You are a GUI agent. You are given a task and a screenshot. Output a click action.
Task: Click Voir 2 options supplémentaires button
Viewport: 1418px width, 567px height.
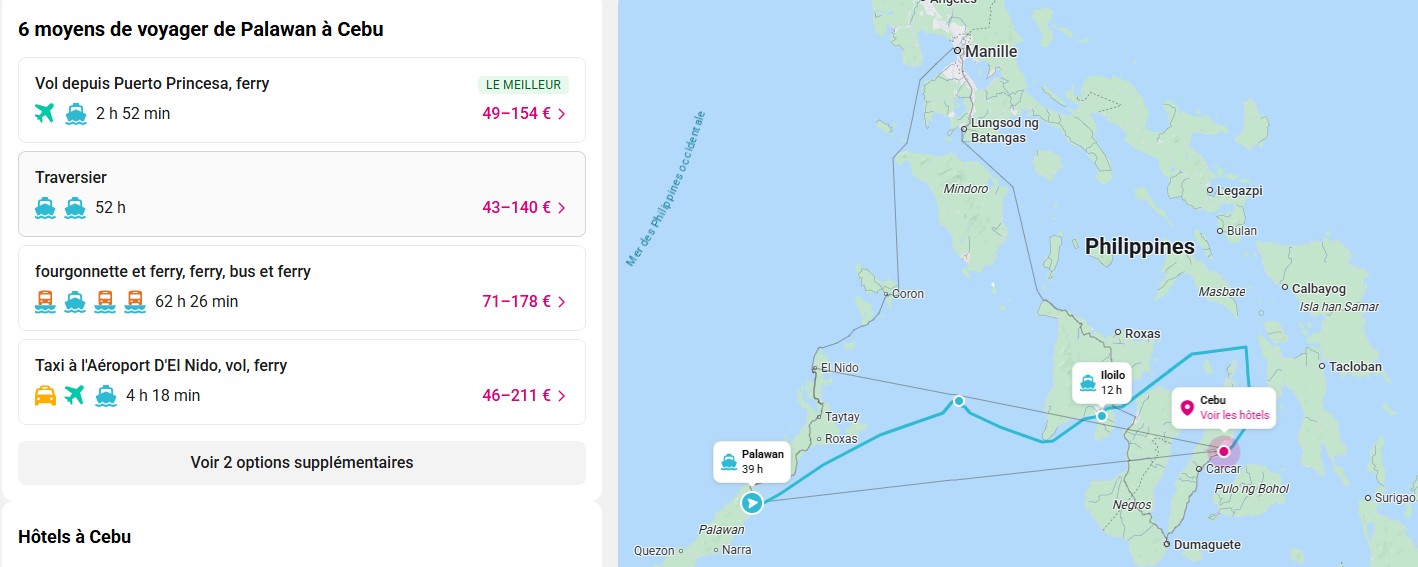pos(301,463)
